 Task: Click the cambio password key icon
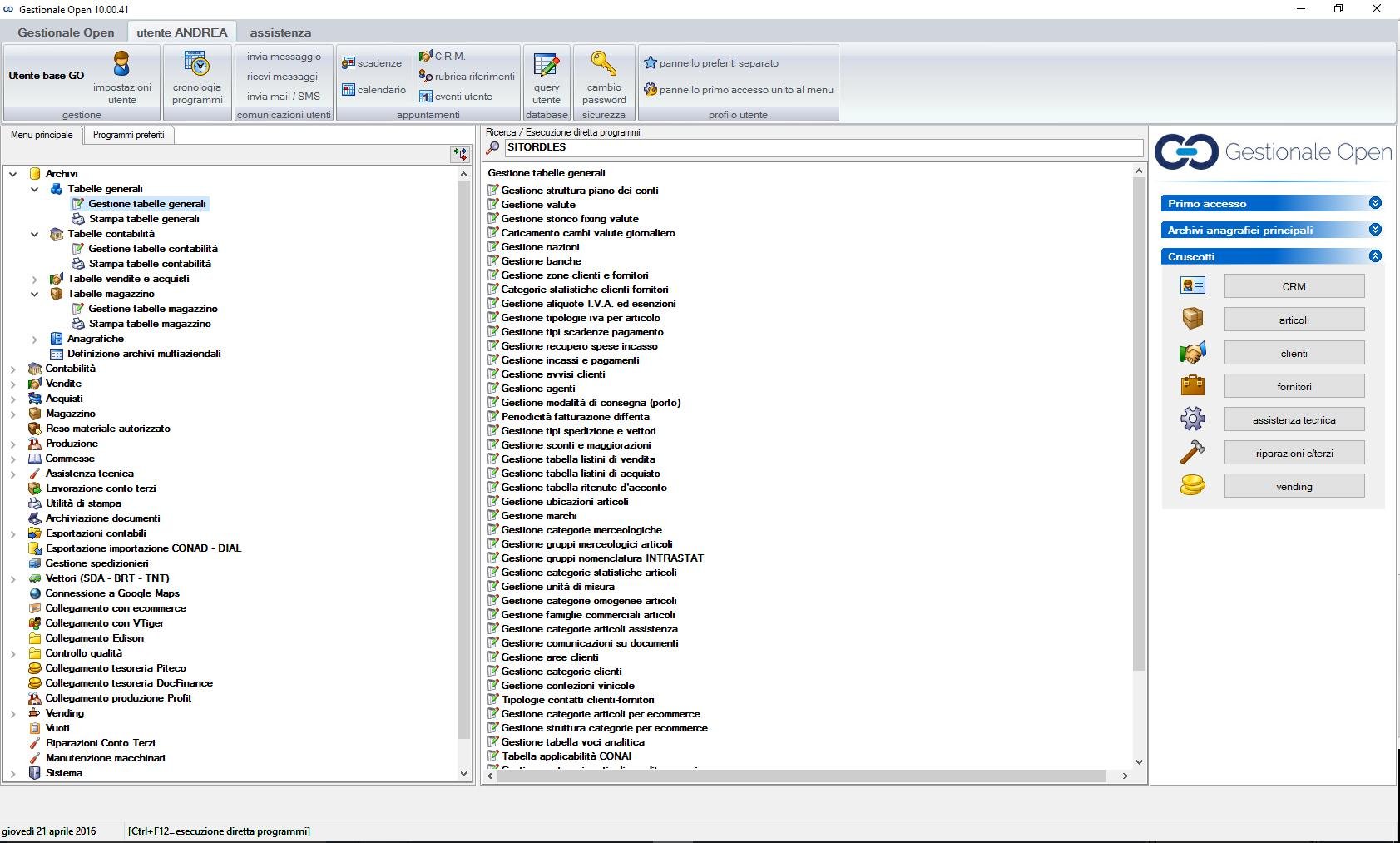(604, 64)
